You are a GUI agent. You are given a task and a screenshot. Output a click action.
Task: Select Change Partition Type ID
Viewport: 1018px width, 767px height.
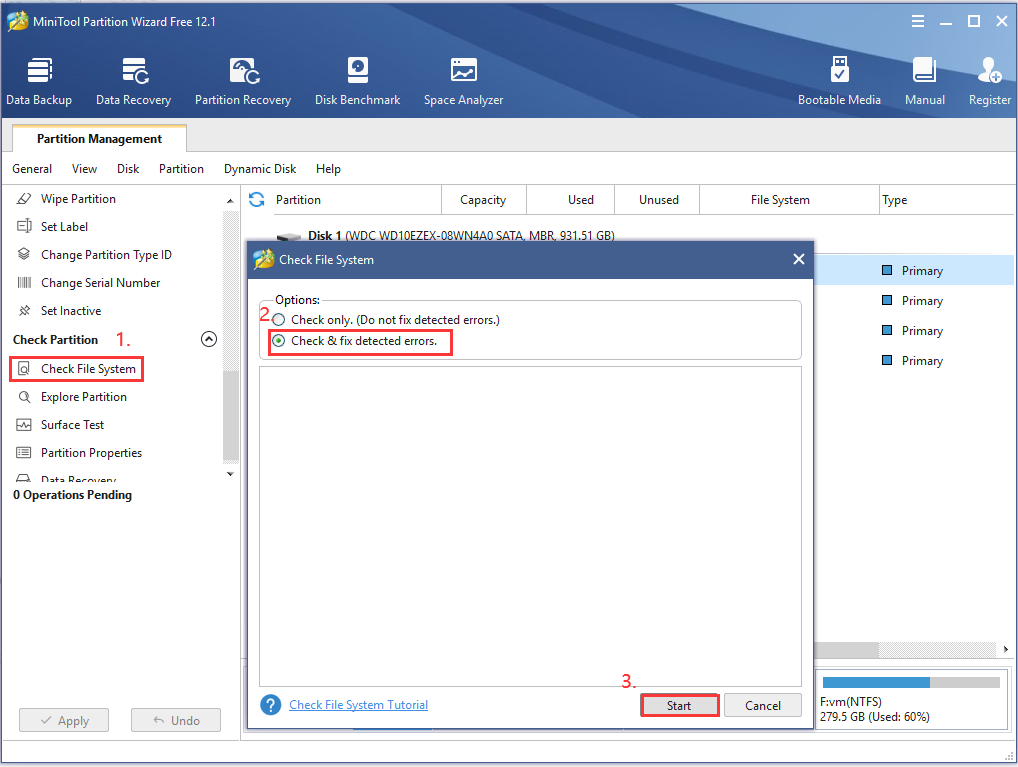coord(106,255)
